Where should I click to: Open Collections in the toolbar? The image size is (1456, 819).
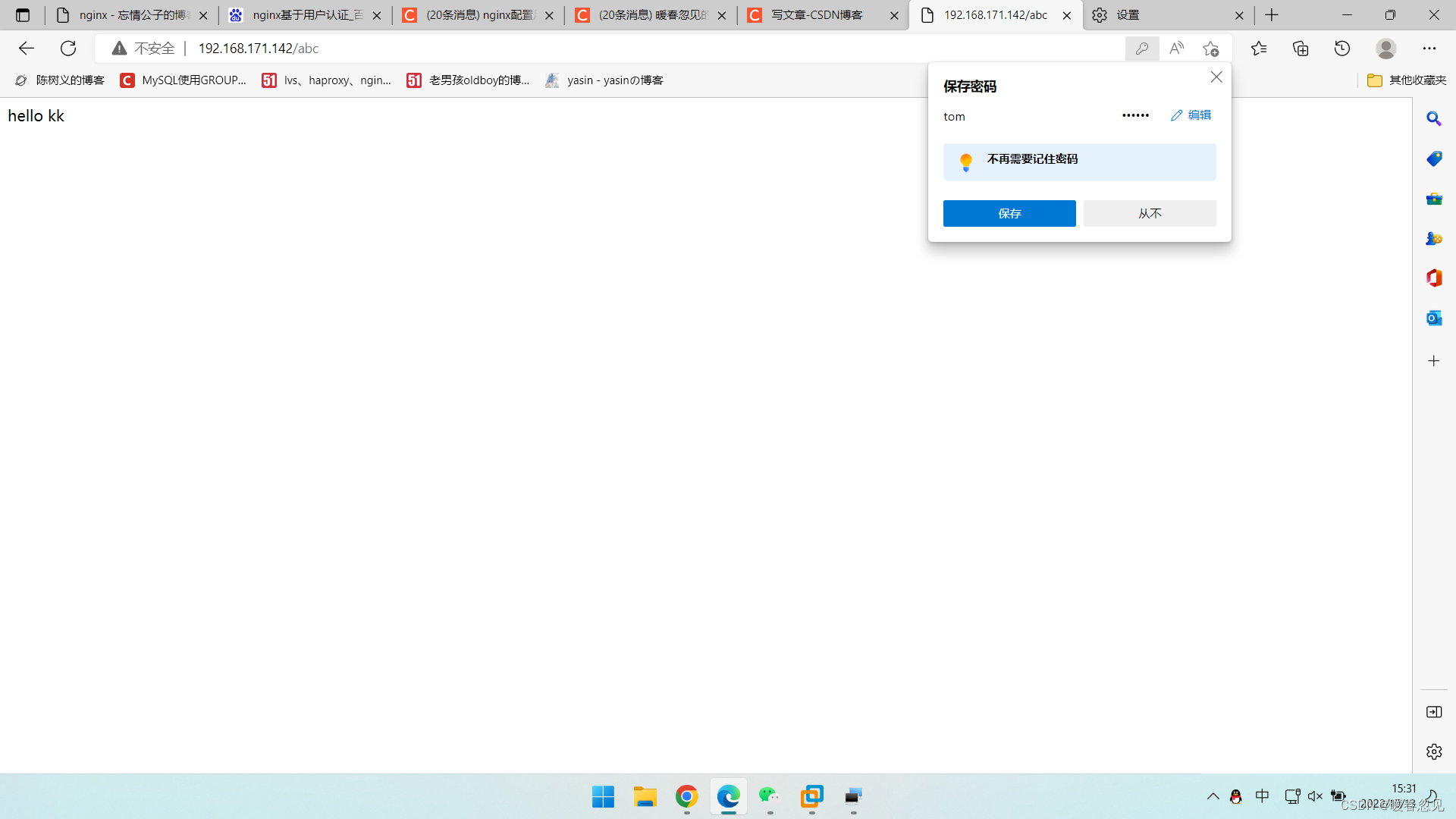click(1301, 48)
